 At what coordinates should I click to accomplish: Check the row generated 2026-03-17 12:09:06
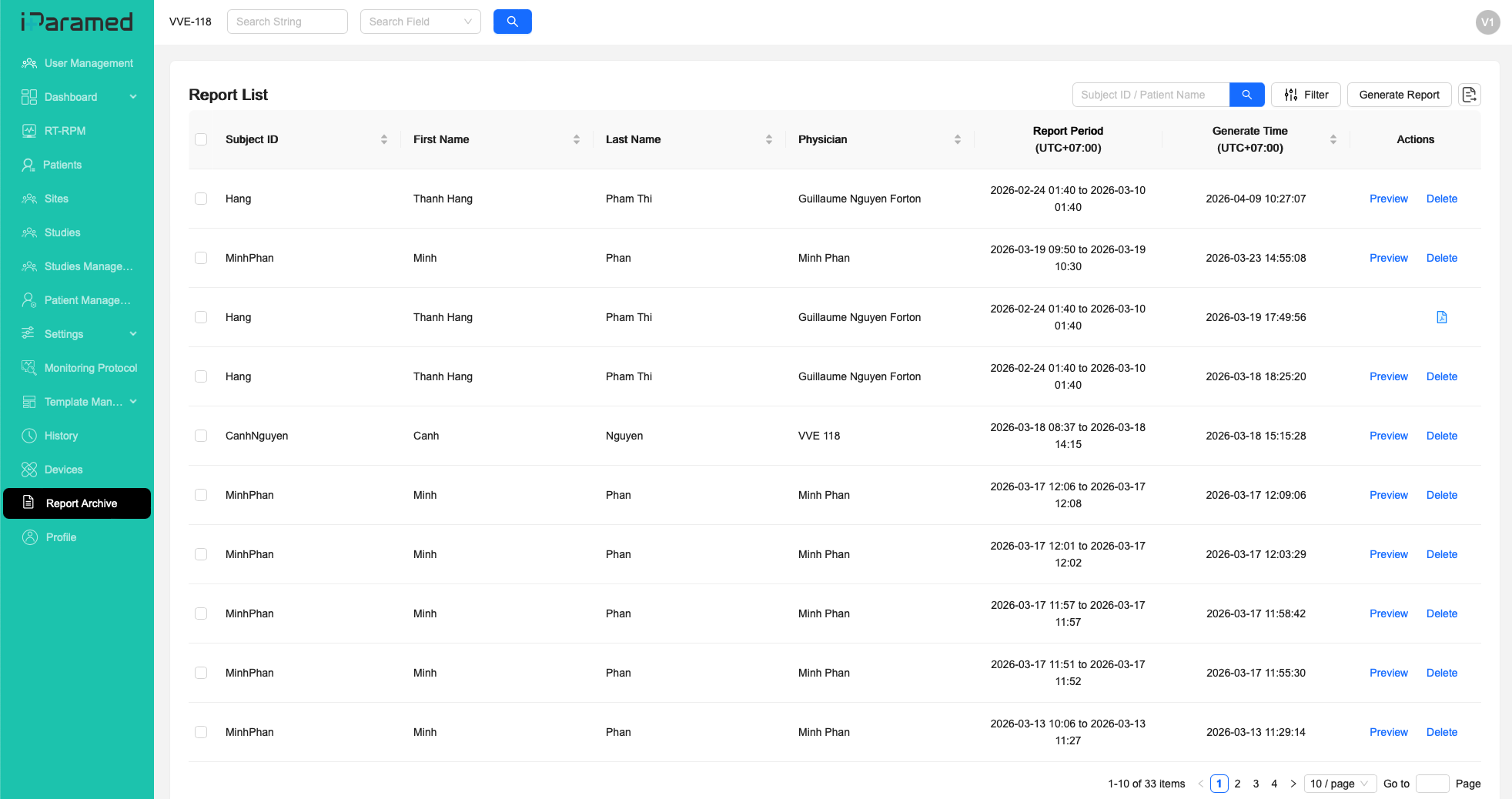pyautogui.click(x=201, y=495)
